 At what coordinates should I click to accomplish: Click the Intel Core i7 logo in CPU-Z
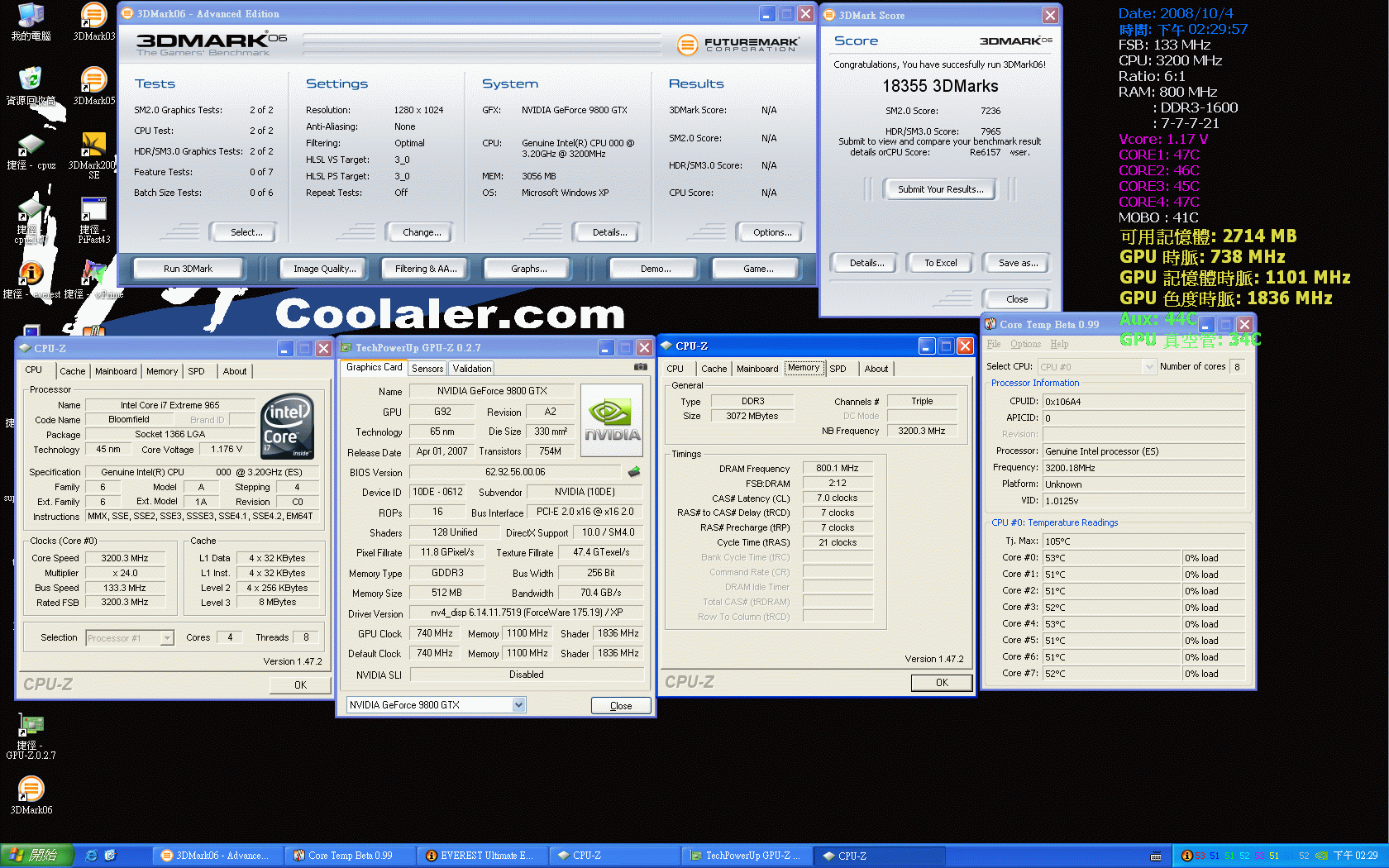click(x=287, y=426)
